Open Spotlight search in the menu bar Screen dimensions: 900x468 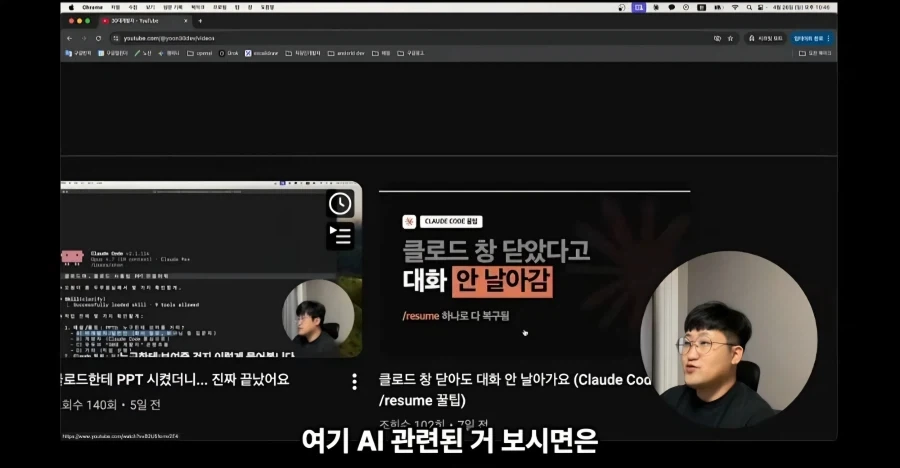click(x=749, y=7)
